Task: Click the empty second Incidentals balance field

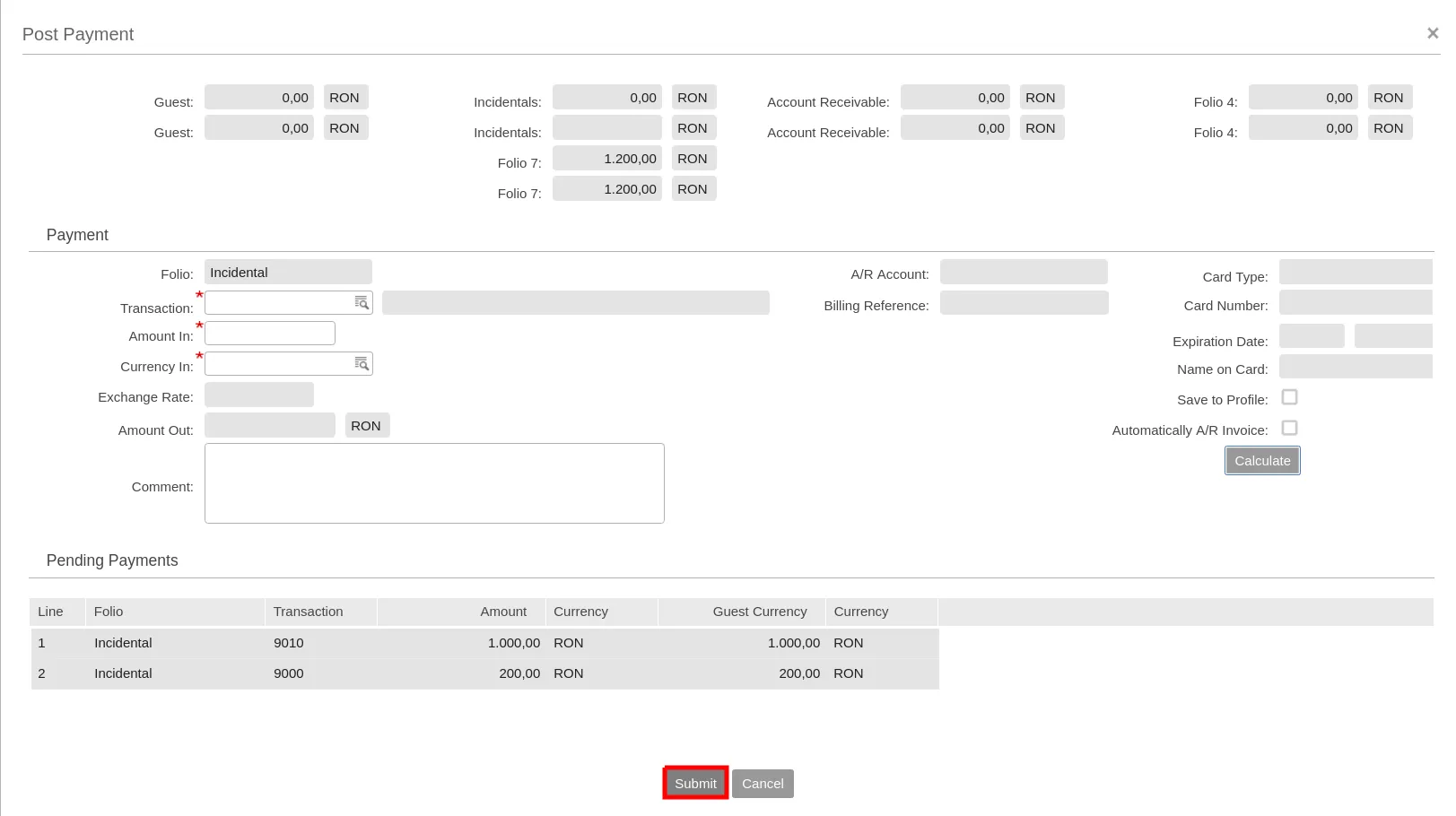Action: tap(607, 127)
